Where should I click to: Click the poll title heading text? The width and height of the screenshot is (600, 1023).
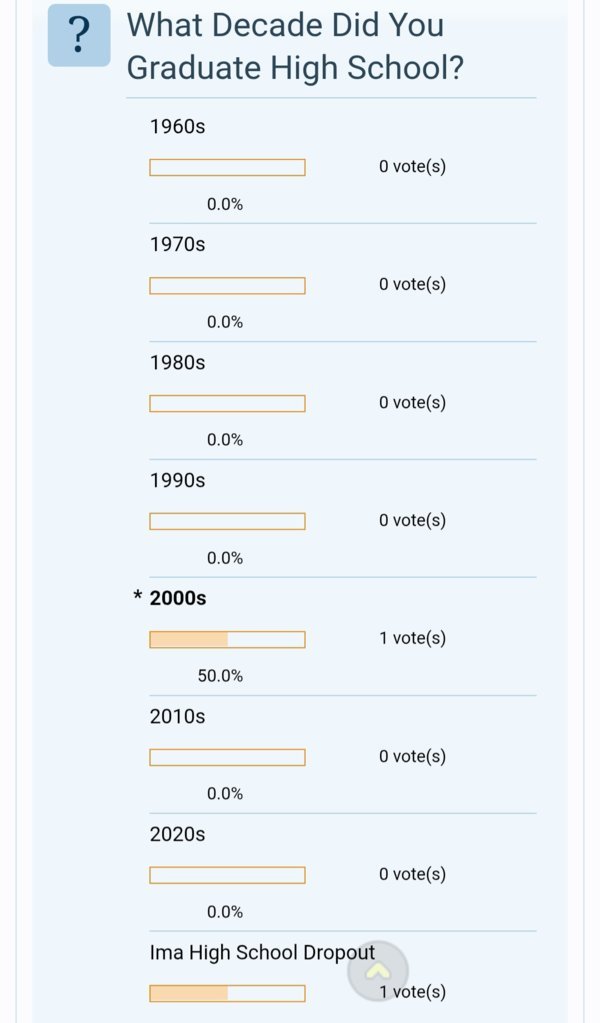(295, 46)
